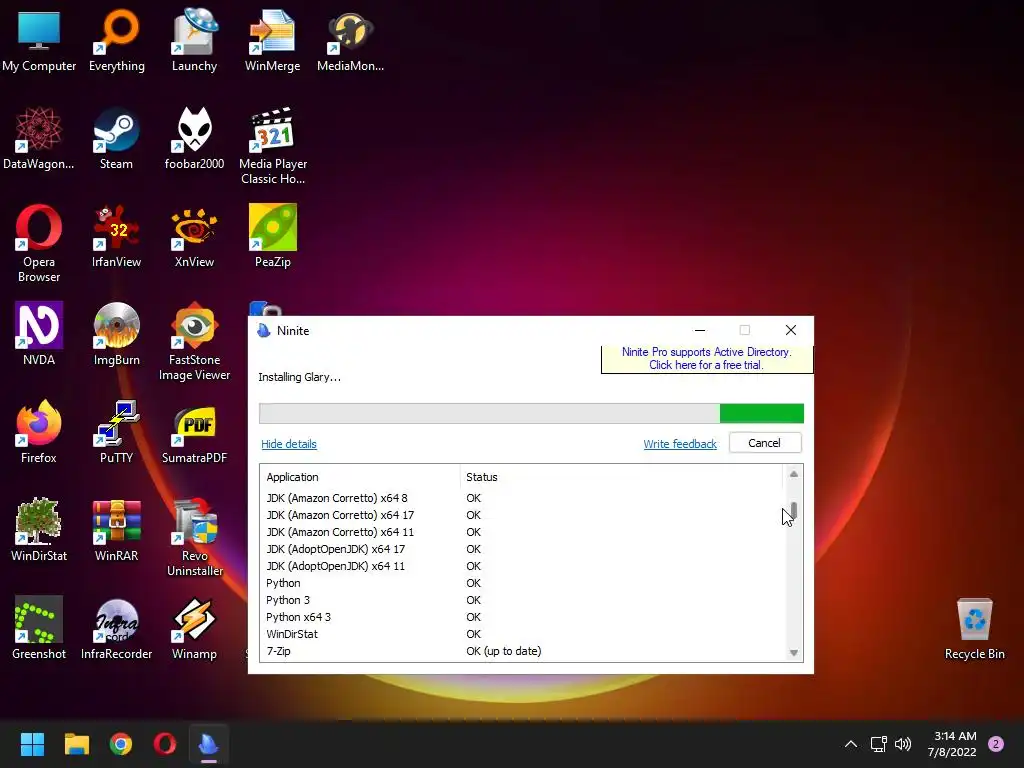Screen dimensions: 1024x768
Task: Select the JDK (Amazon Corretto) x64 8 row
Action: pyautogui.click(x=521, y=498)
